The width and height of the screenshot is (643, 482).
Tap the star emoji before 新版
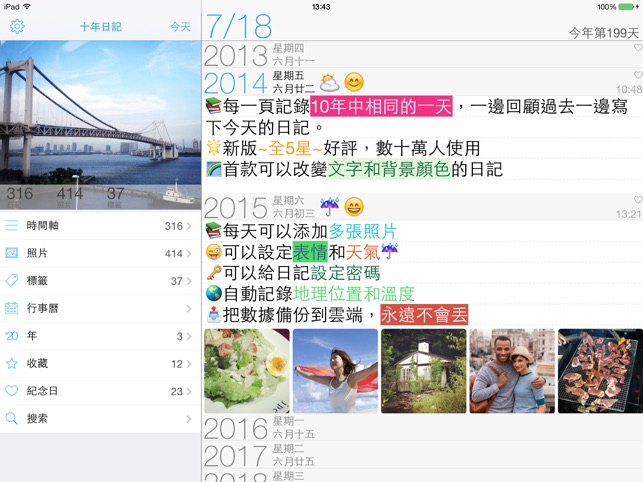tap(214, 148)
